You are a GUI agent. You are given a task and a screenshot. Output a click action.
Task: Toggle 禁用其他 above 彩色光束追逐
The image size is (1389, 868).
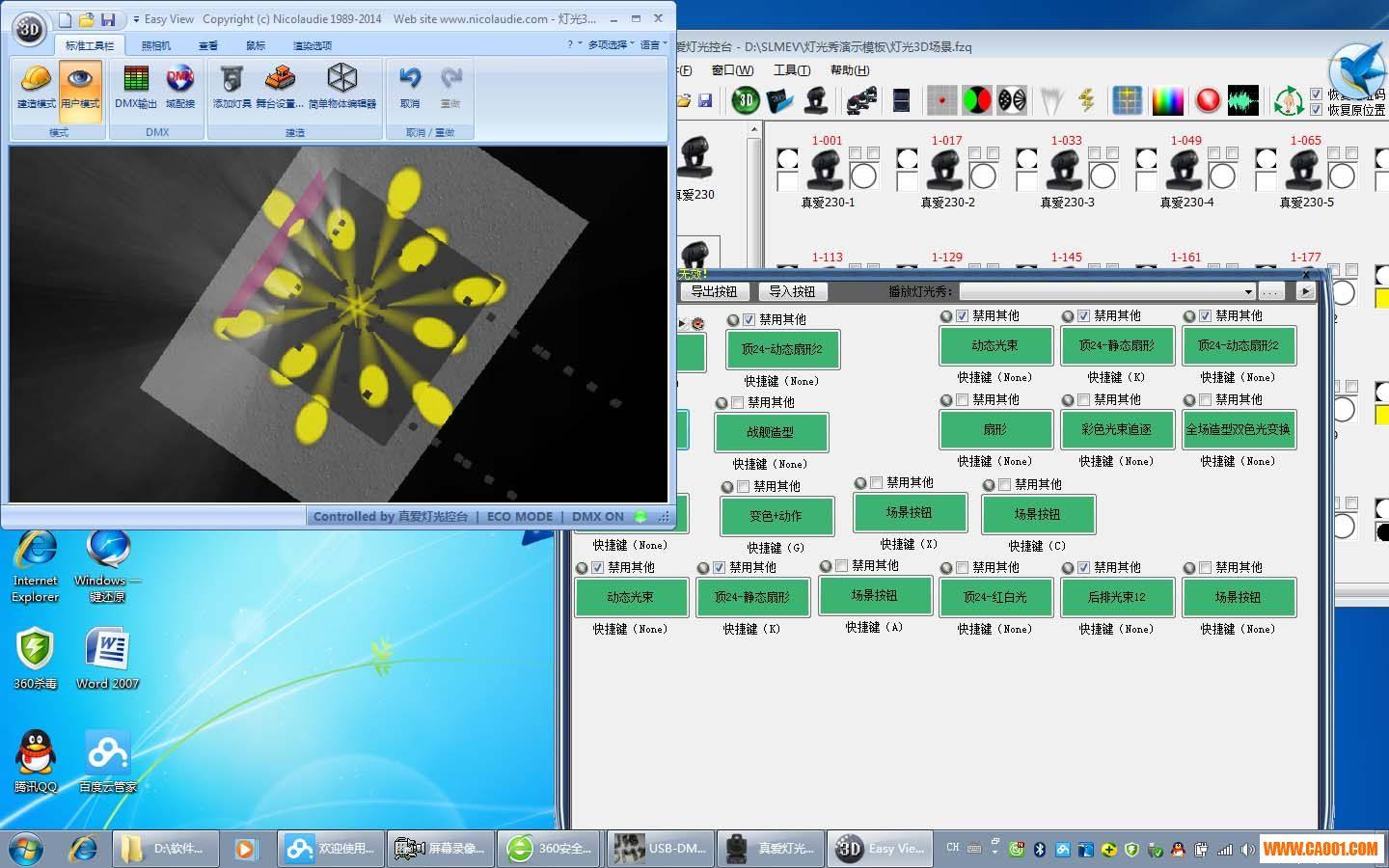(x=1083, y=400)
